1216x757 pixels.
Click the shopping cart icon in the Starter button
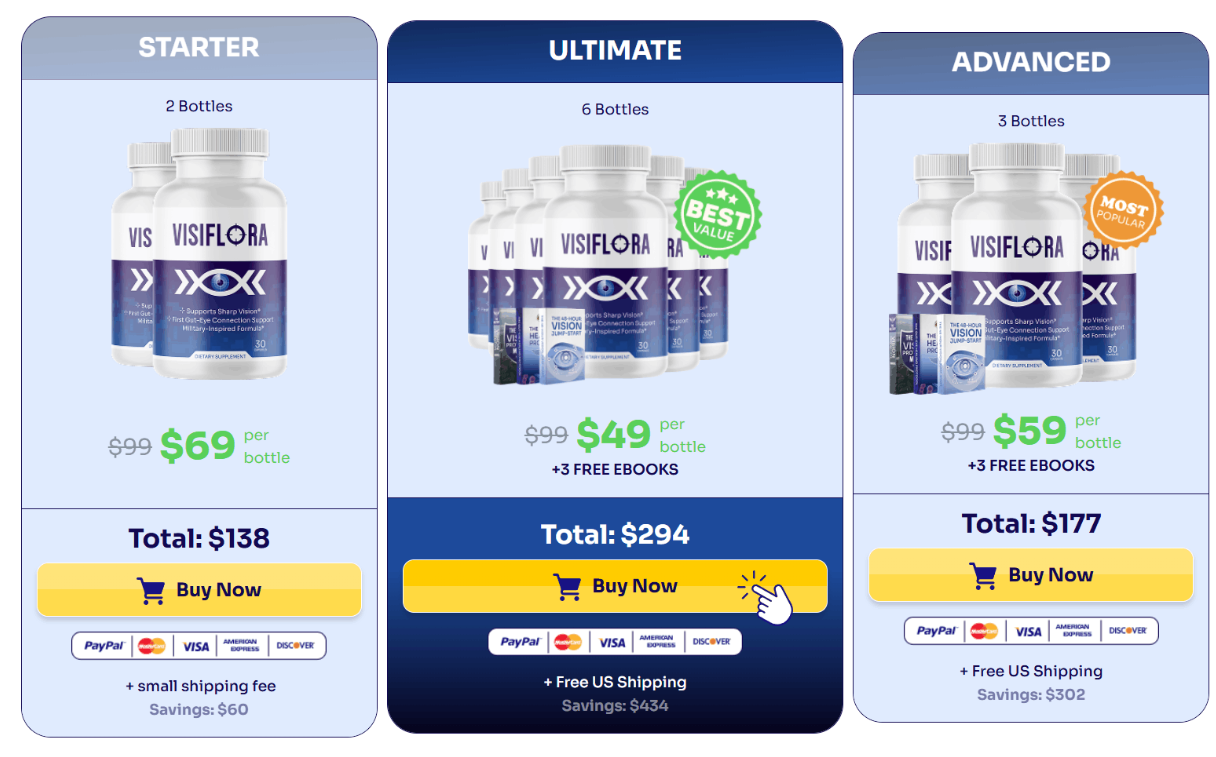tap(151, 591)
